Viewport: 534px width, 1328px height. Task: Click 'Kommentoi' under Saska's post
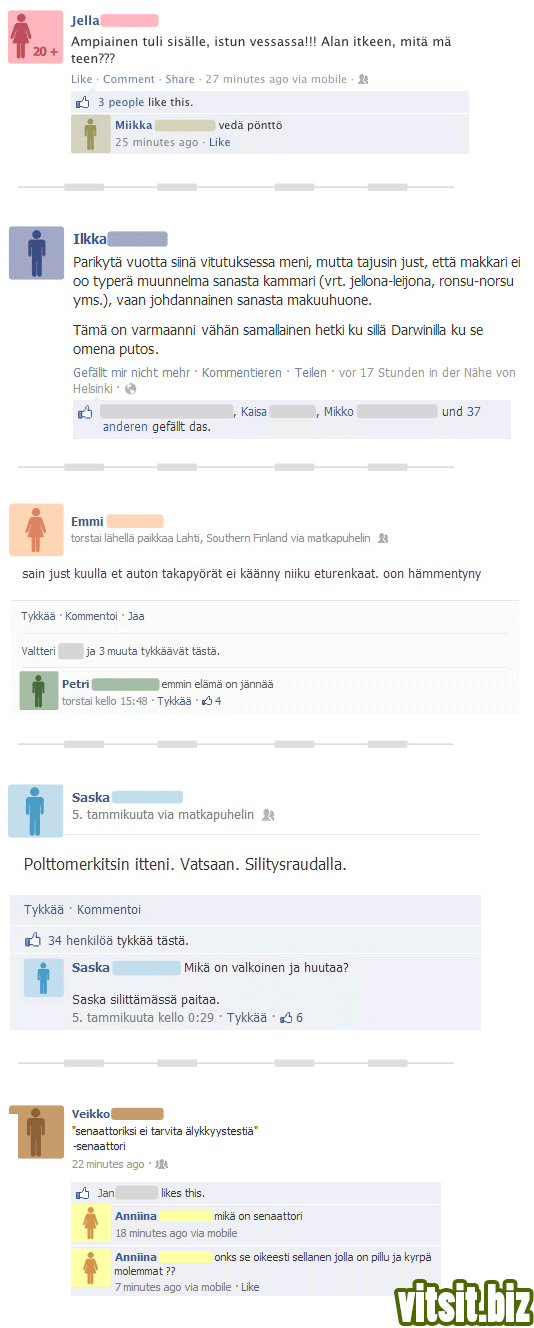109,909
